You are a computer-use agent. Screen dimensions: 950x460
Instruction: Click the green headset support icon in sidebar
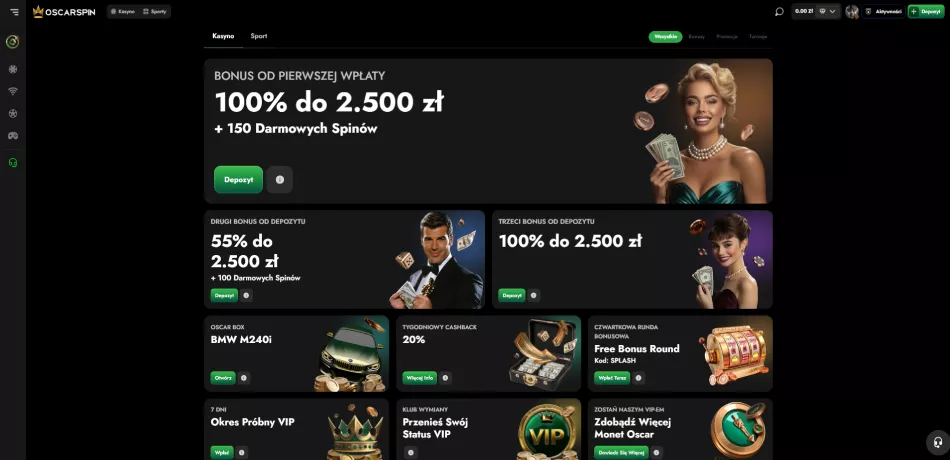click(13, 162)
